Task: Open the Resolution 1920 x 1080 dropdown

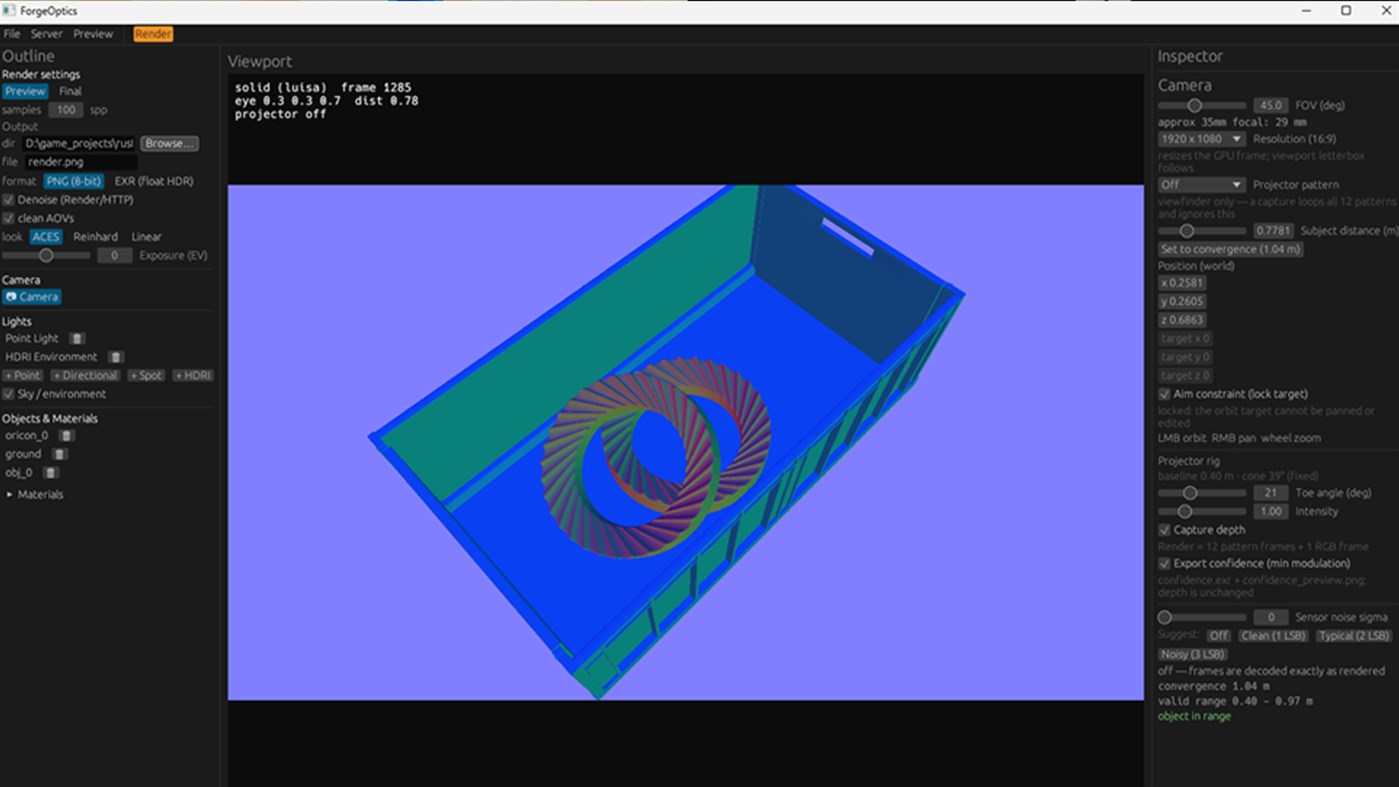Action: point(1202,139)
